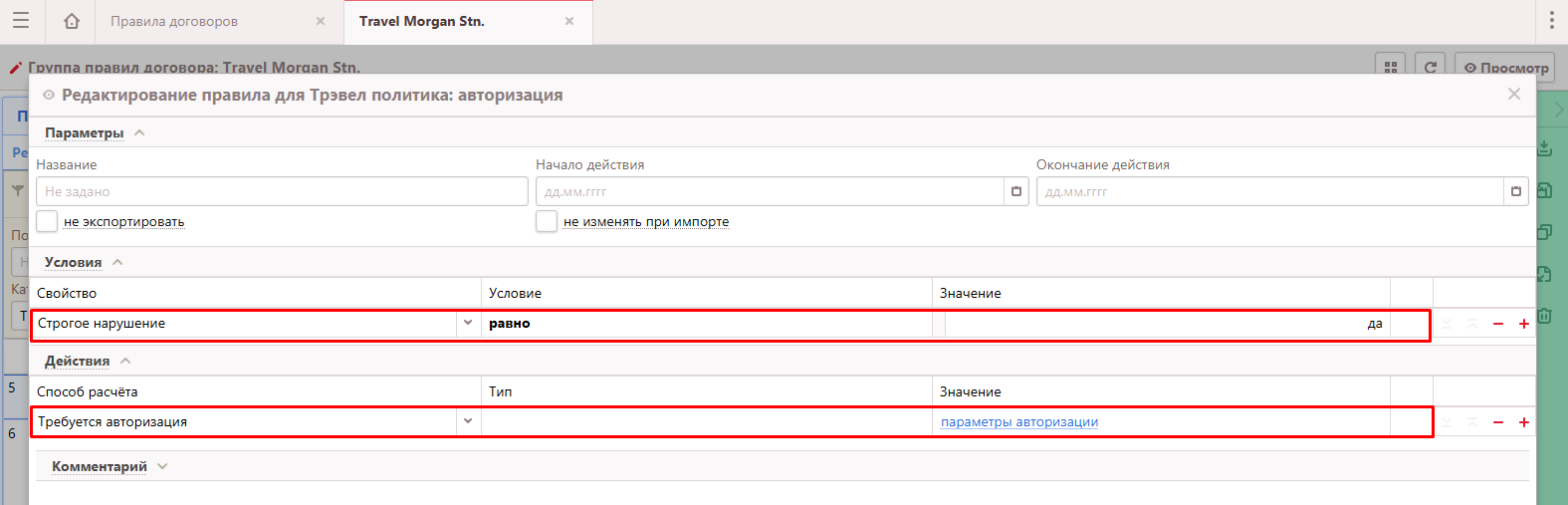Add a new action row with plus

1524,422
